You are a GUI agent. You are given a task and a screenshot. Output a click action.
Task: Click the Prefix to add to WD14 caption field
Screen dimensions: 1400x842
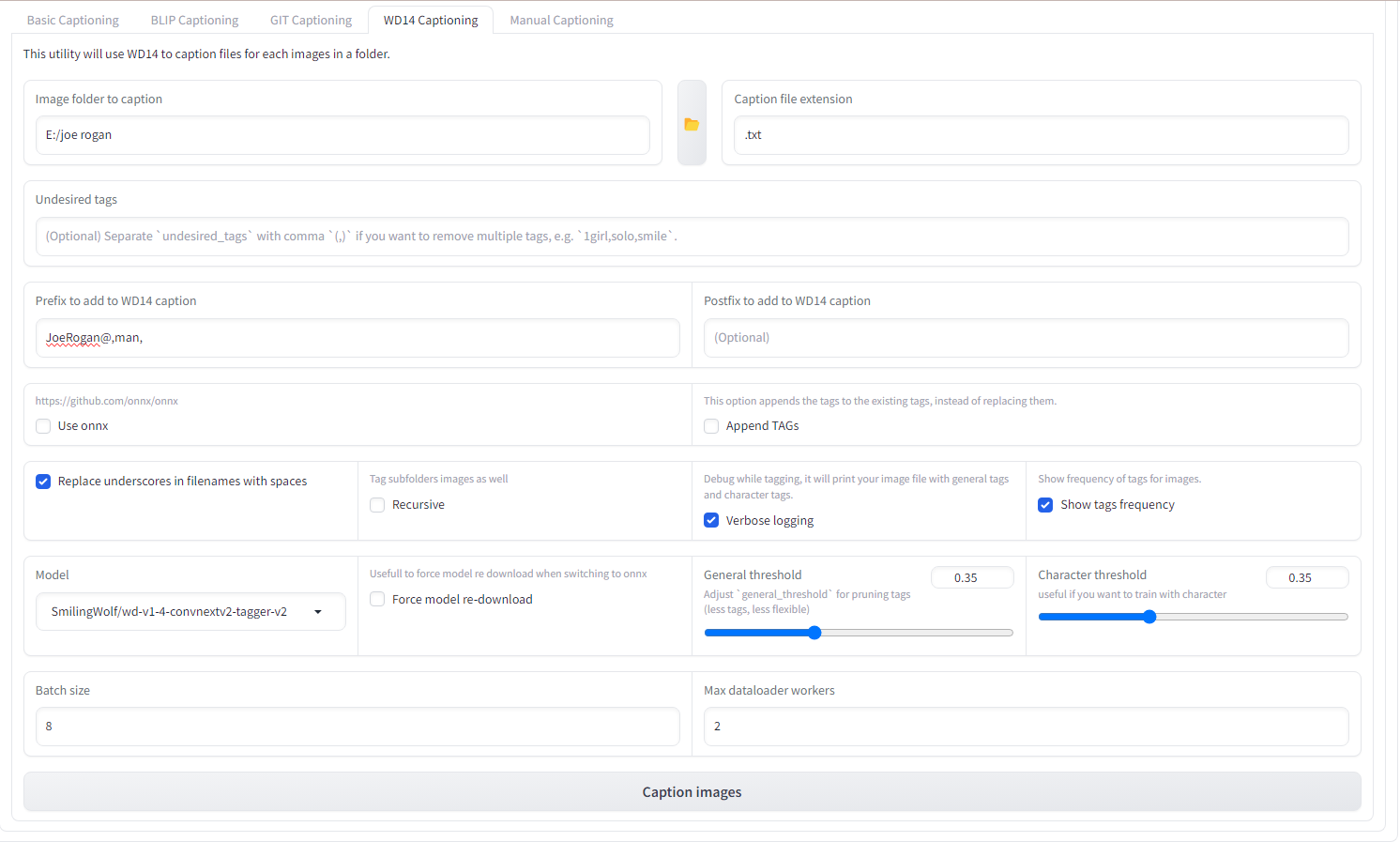click(x=358, y=338)
